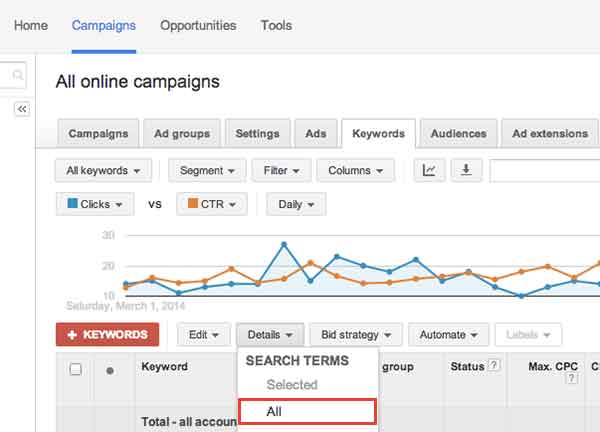Click the chart toggle graph icon
Screen dimensions: 600x432
click(429, 171)
